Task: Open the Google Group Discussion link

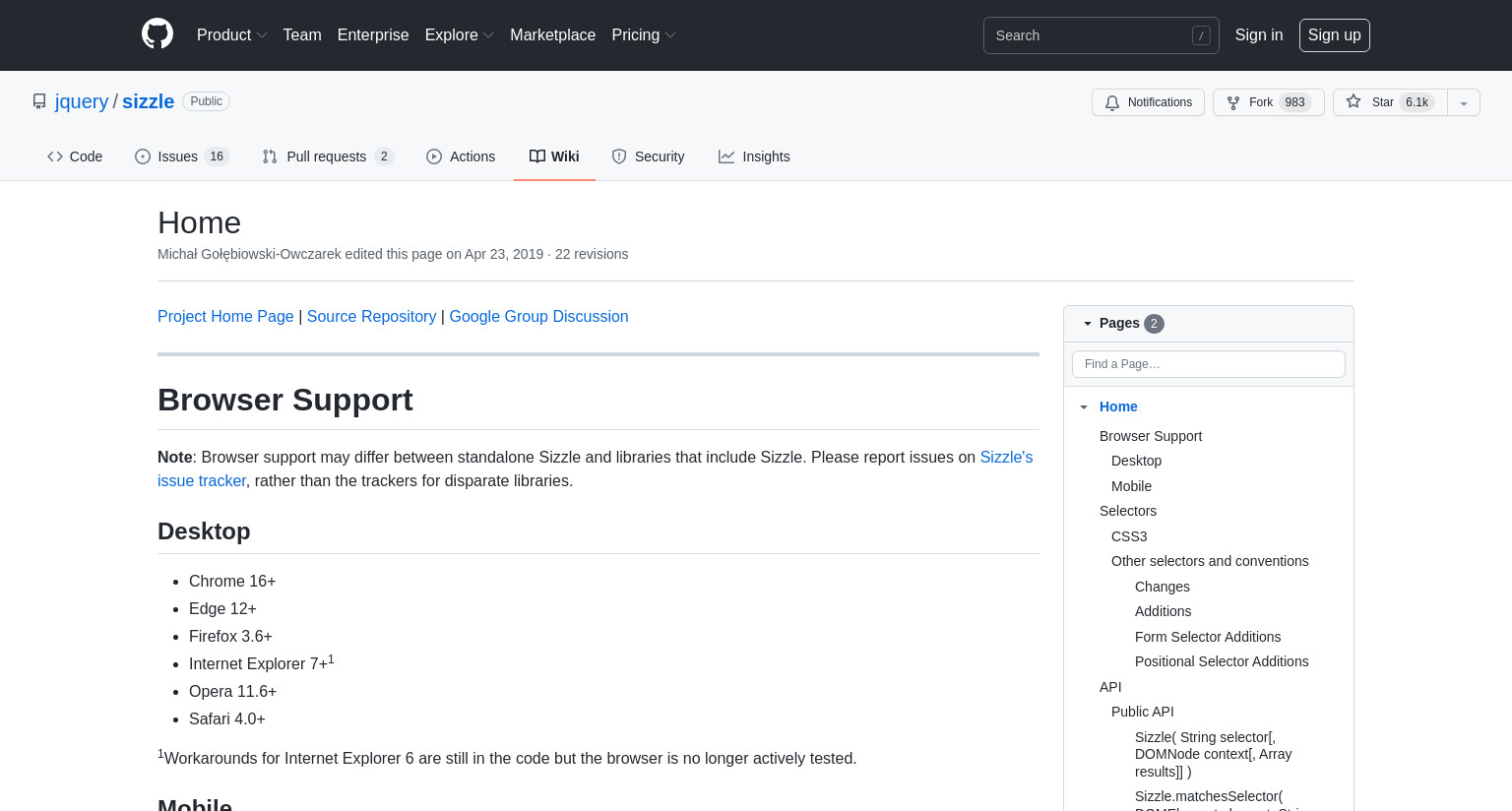Action: click(538, 316)
